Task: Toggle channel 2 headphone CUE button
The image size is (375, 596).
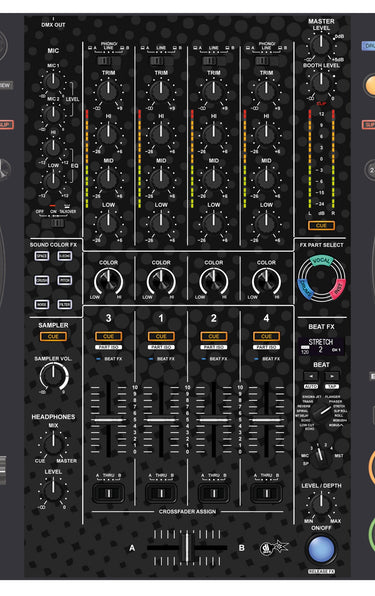Action: click(x=214, y=336)
